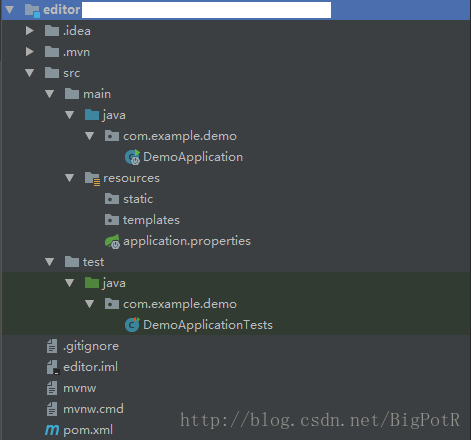Collapse the test folder arrow

[50, 262]
